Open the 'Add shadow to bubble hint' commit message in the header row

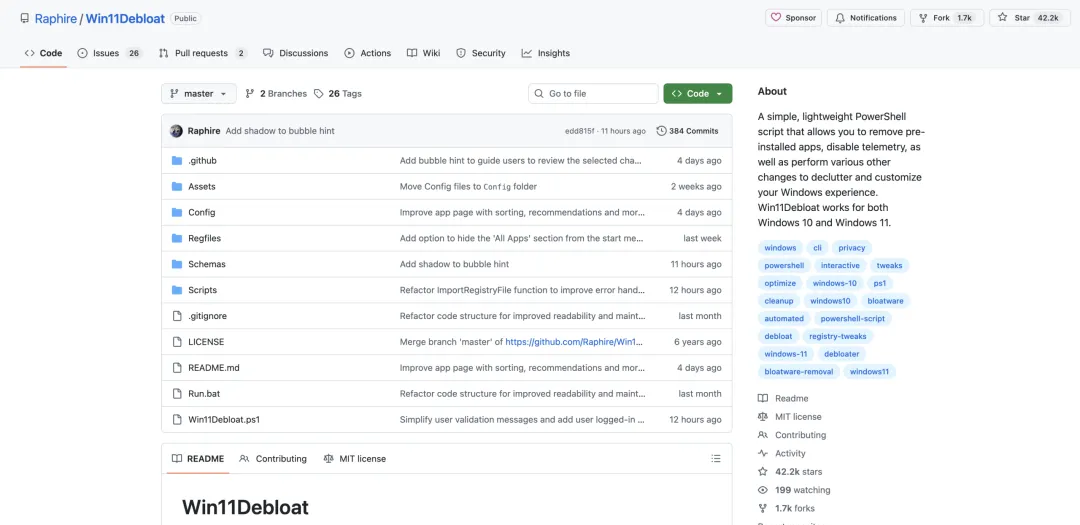280,131
